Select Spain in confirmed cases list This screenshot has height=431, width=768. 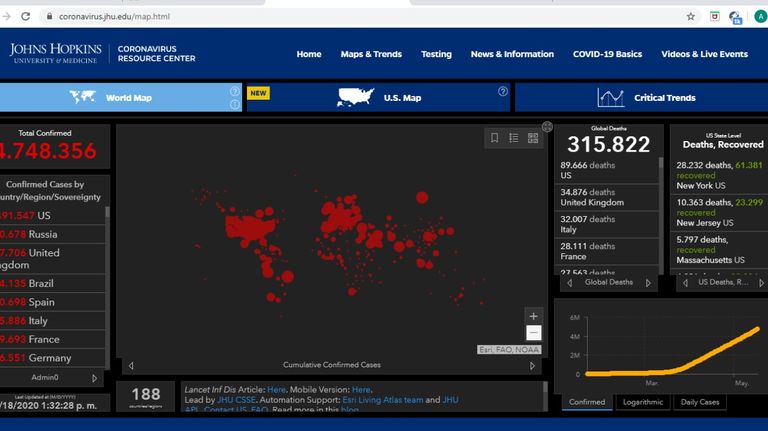tap(52, 302)
